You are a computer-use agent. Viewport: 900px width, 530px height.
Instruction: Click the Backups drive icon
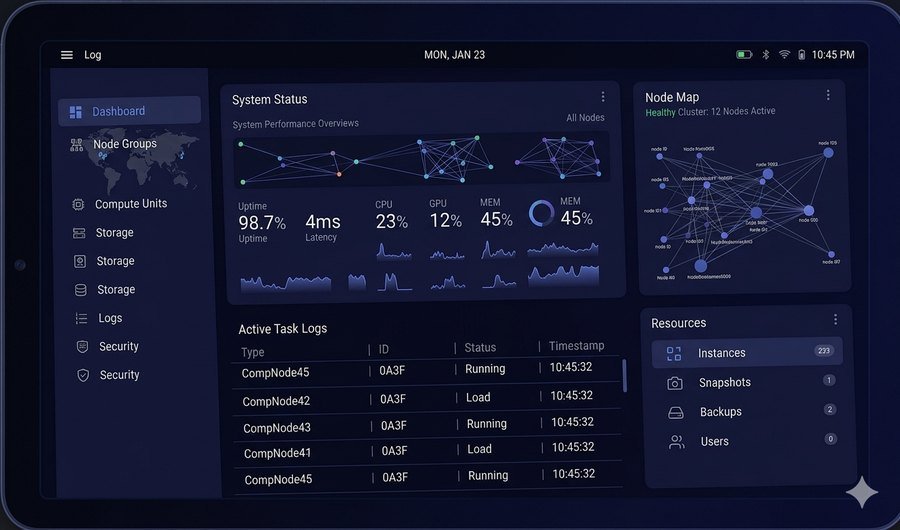click(x=676, y=413)
